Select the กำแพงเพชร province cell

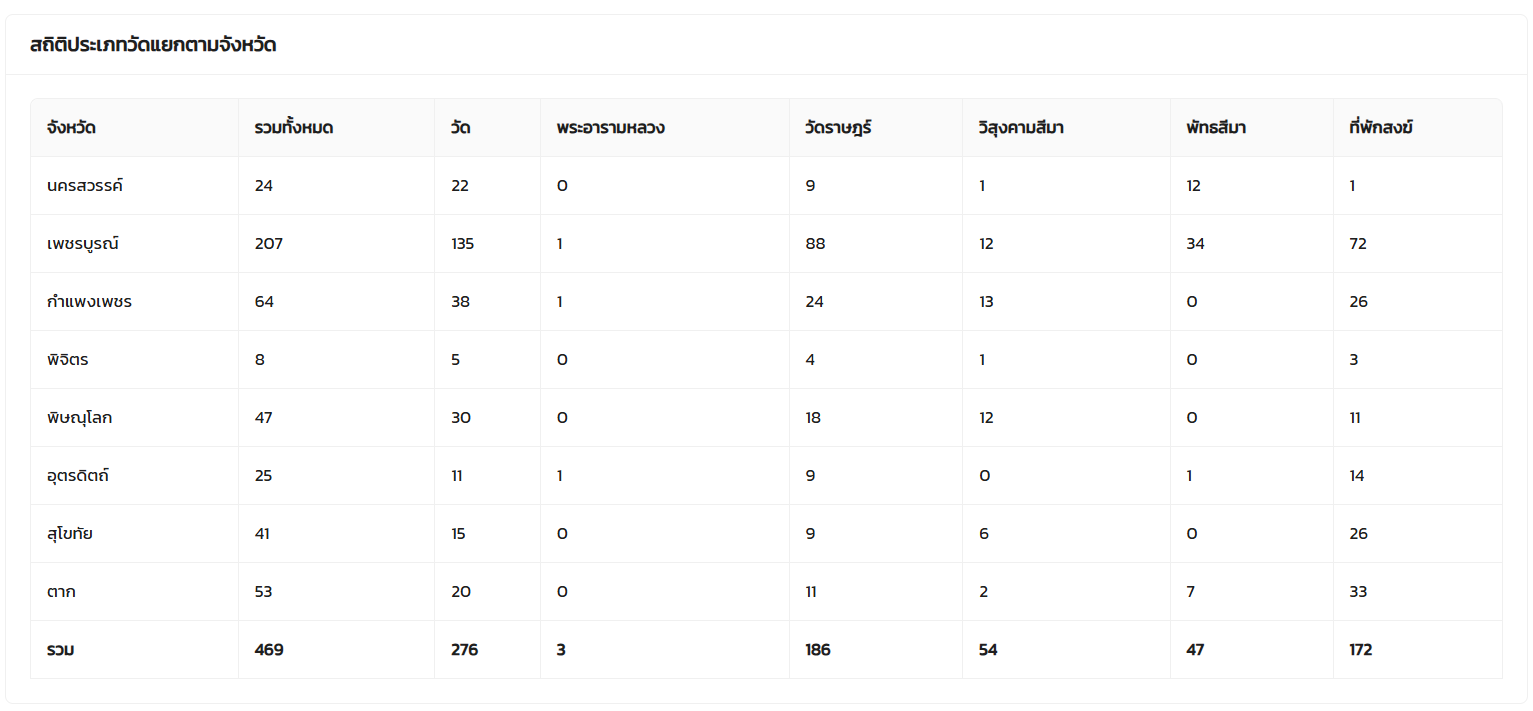pyautogui.click(x=89, y=302)
